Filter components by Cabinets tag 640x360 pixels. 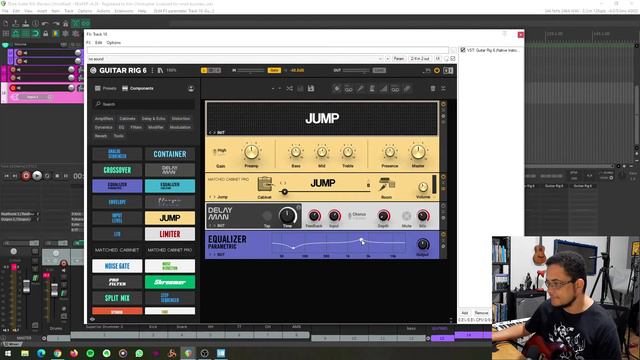[x=127, y=118]
